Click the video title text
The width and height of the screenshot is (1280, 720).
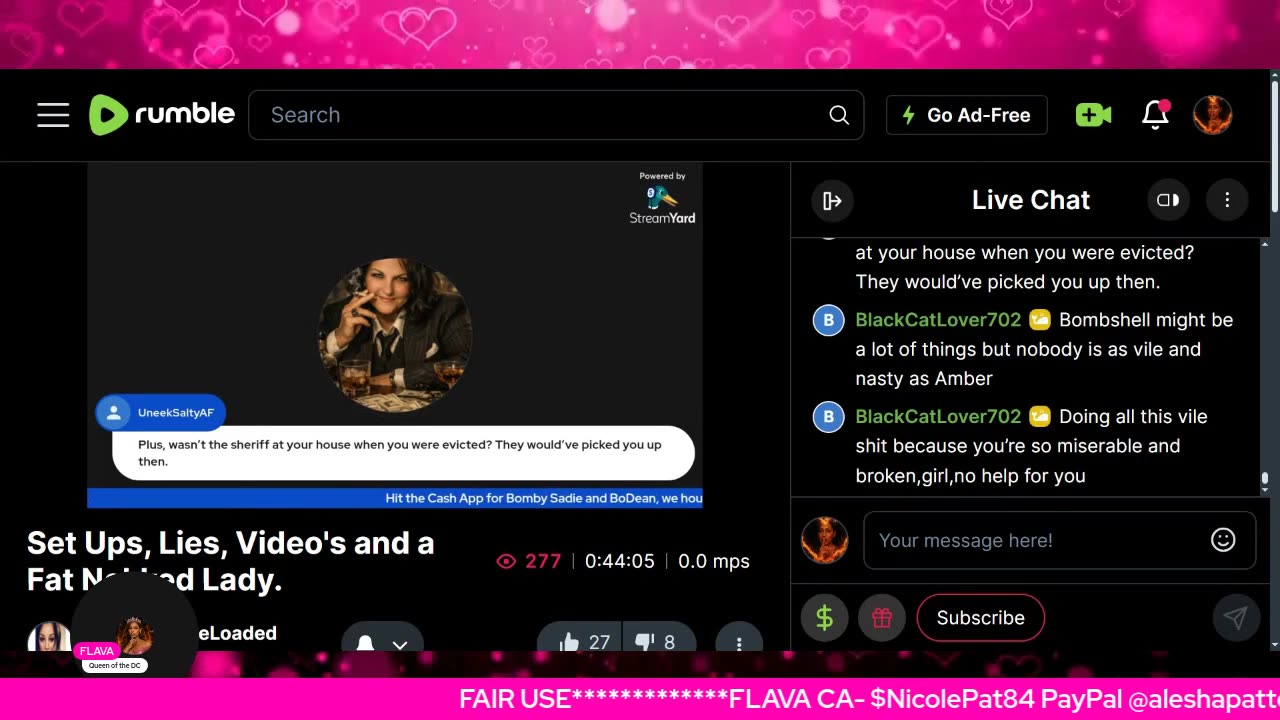click(230, 560)
